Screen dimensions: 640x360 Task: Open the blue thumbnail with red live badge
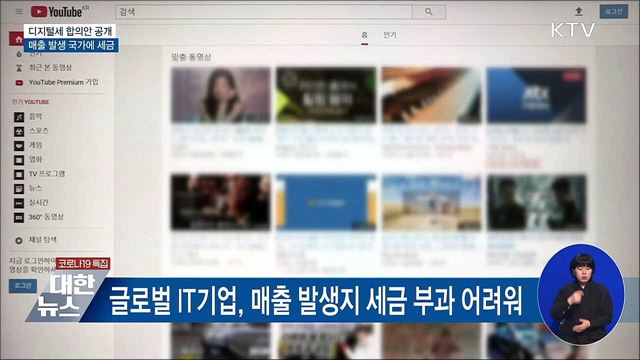point(536,95)
